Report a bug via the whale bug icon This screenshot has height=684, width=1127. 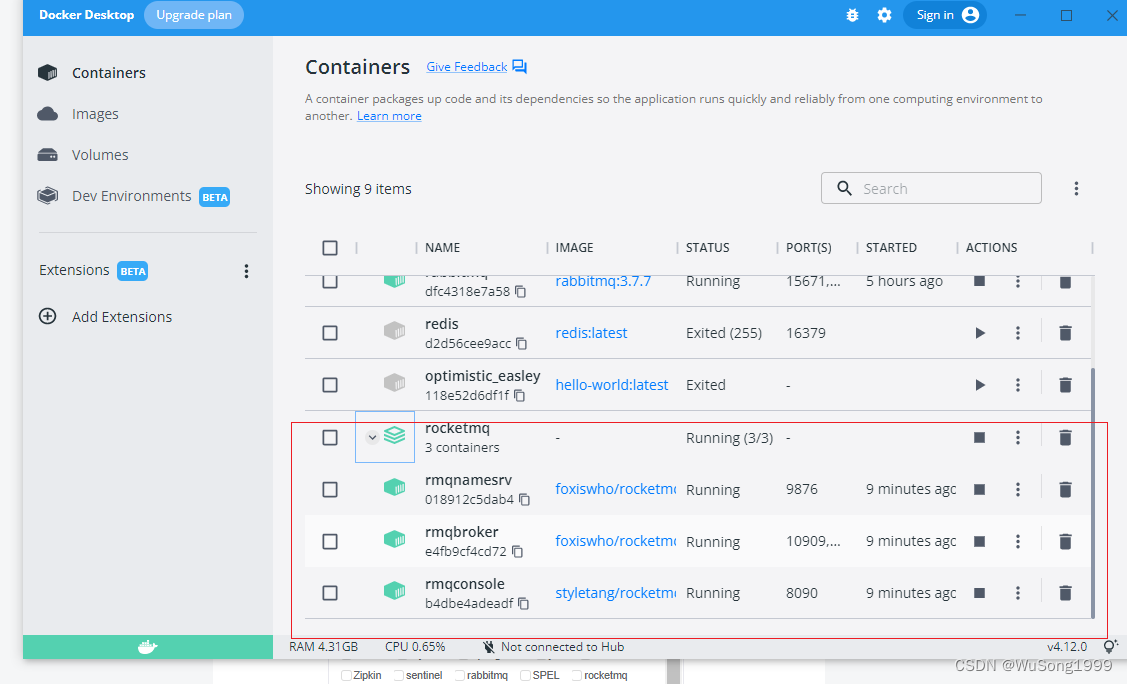click(852, 15)
